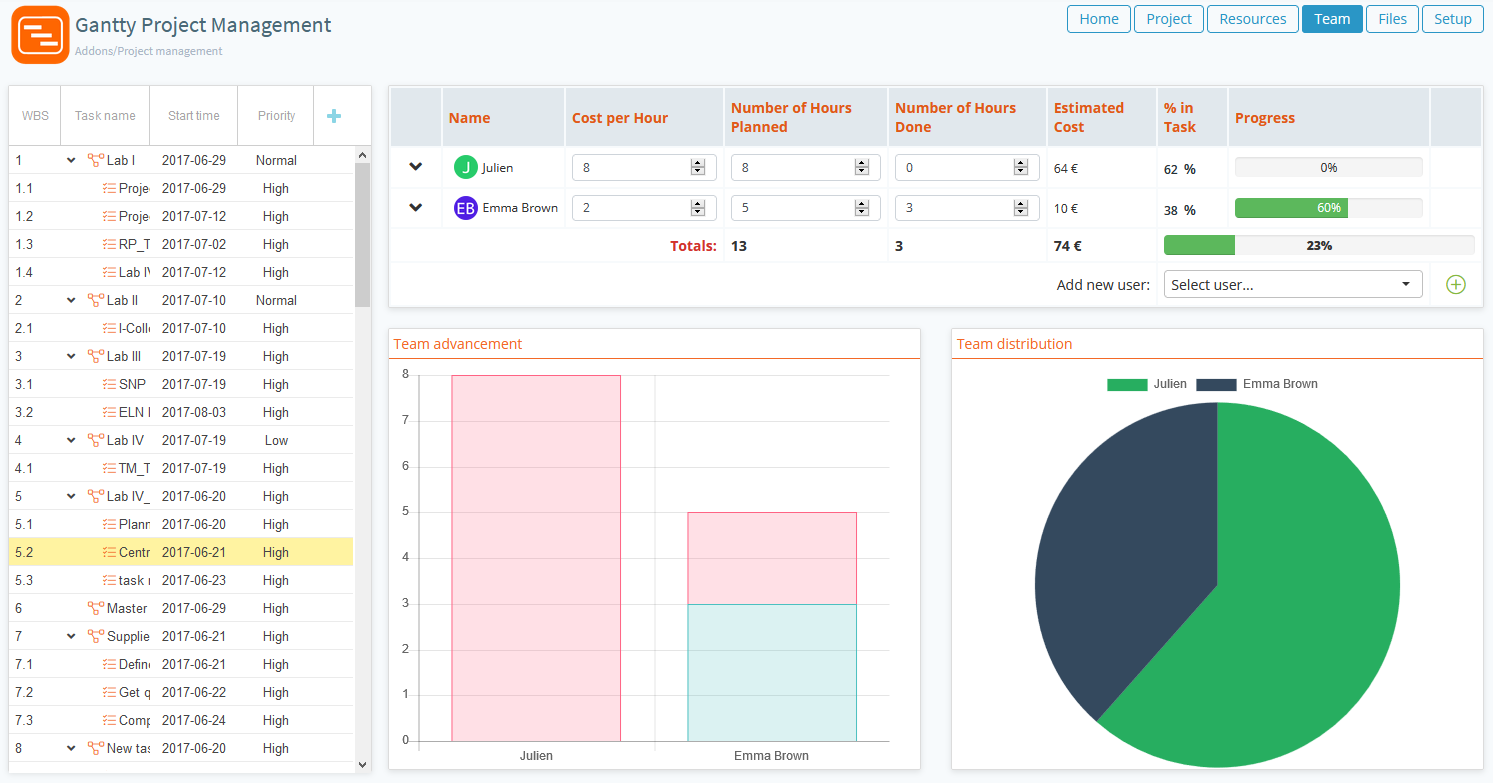Click the task icon in row 1.2
This screenshot has width=1493, height=783.
[x=109, y=216]
